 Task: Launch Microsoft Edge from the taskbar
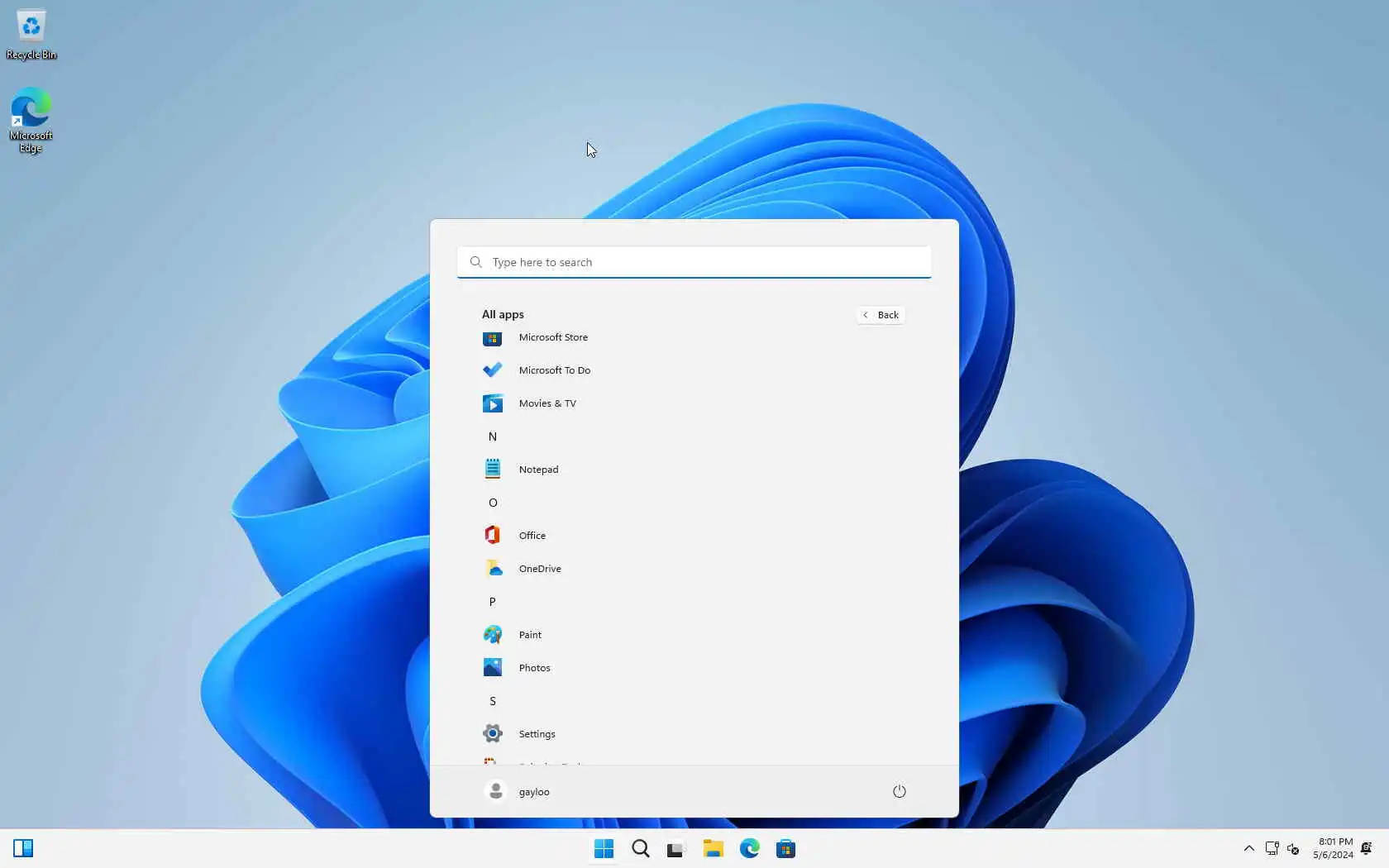pos(749,848)
